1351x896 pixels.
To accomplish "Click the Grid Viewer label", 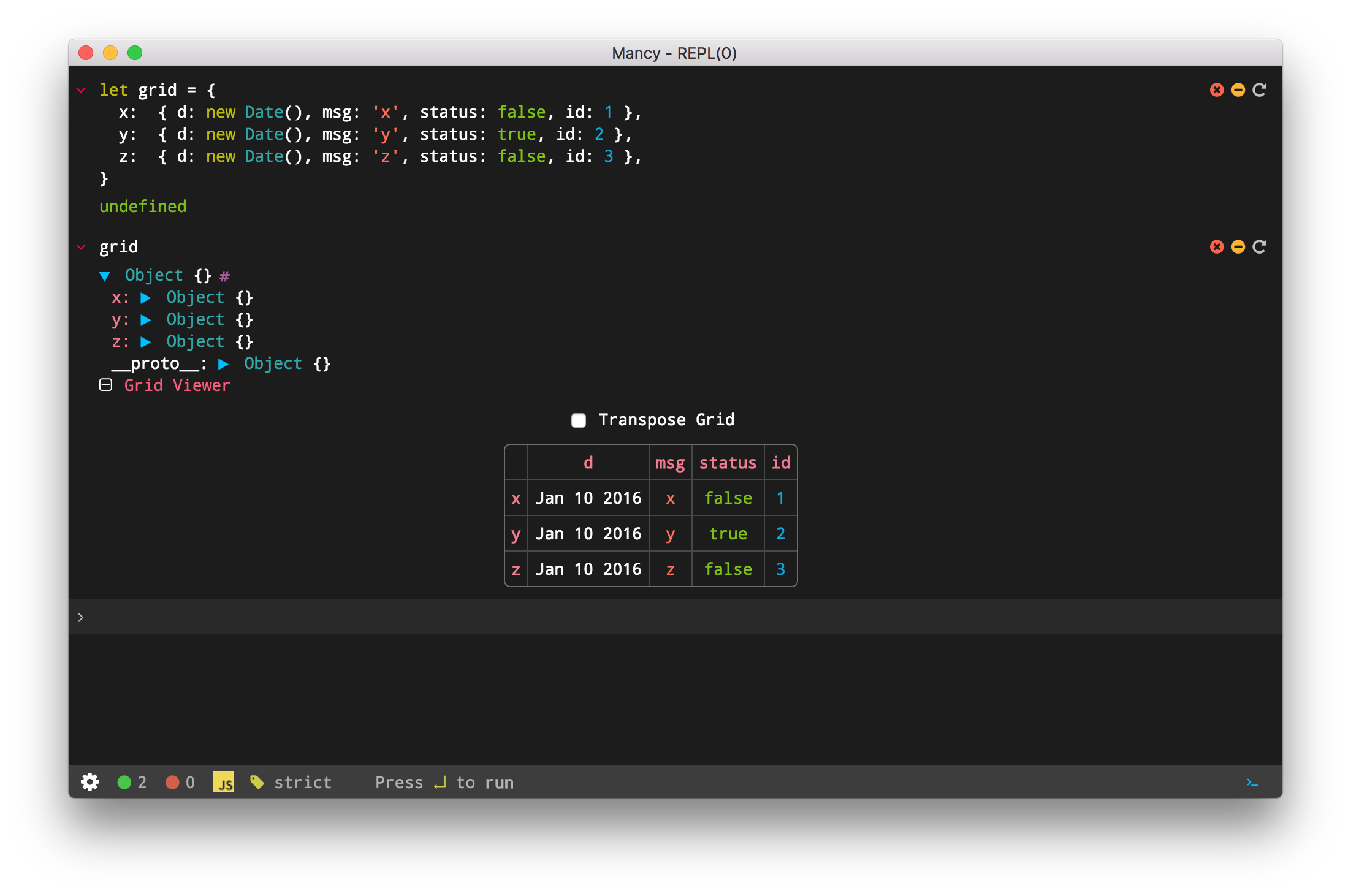I will coord(177,385).
